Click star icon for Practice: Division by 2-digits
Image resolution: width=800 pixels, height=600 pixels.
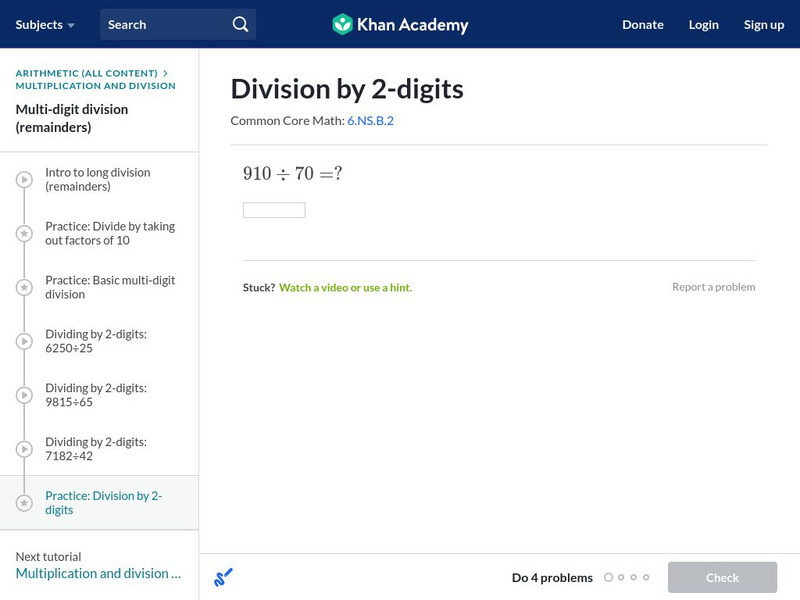point(24,503)
